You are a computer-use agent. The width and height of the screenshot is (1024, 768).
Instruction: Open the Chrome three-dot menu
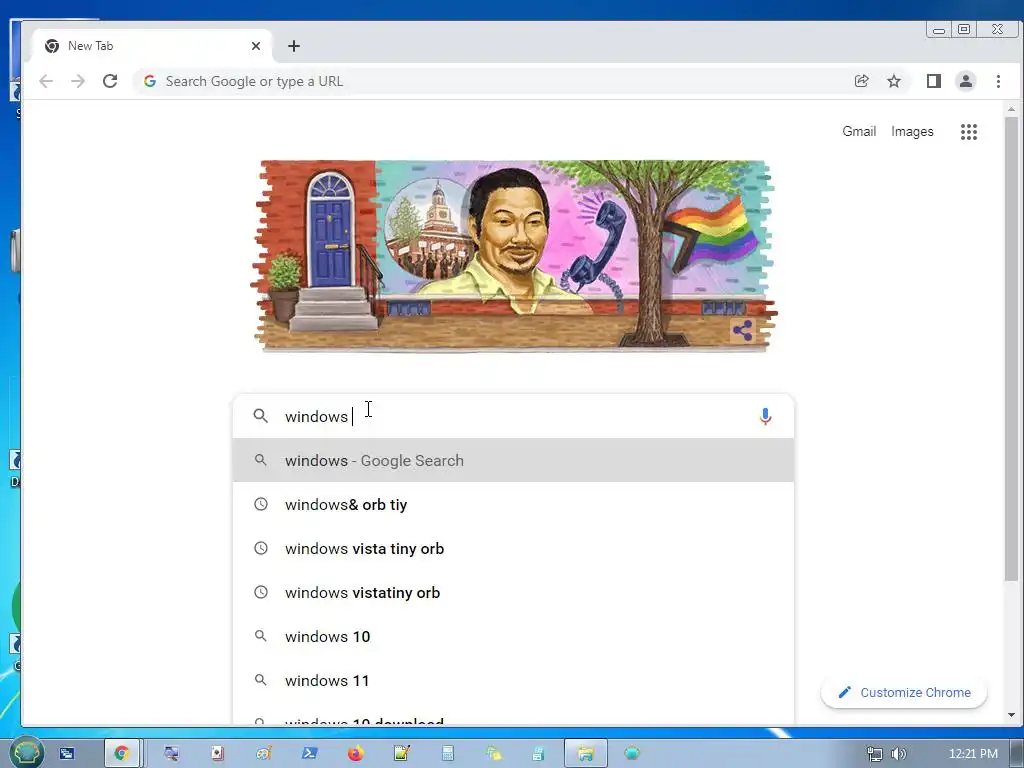[998, 81]
